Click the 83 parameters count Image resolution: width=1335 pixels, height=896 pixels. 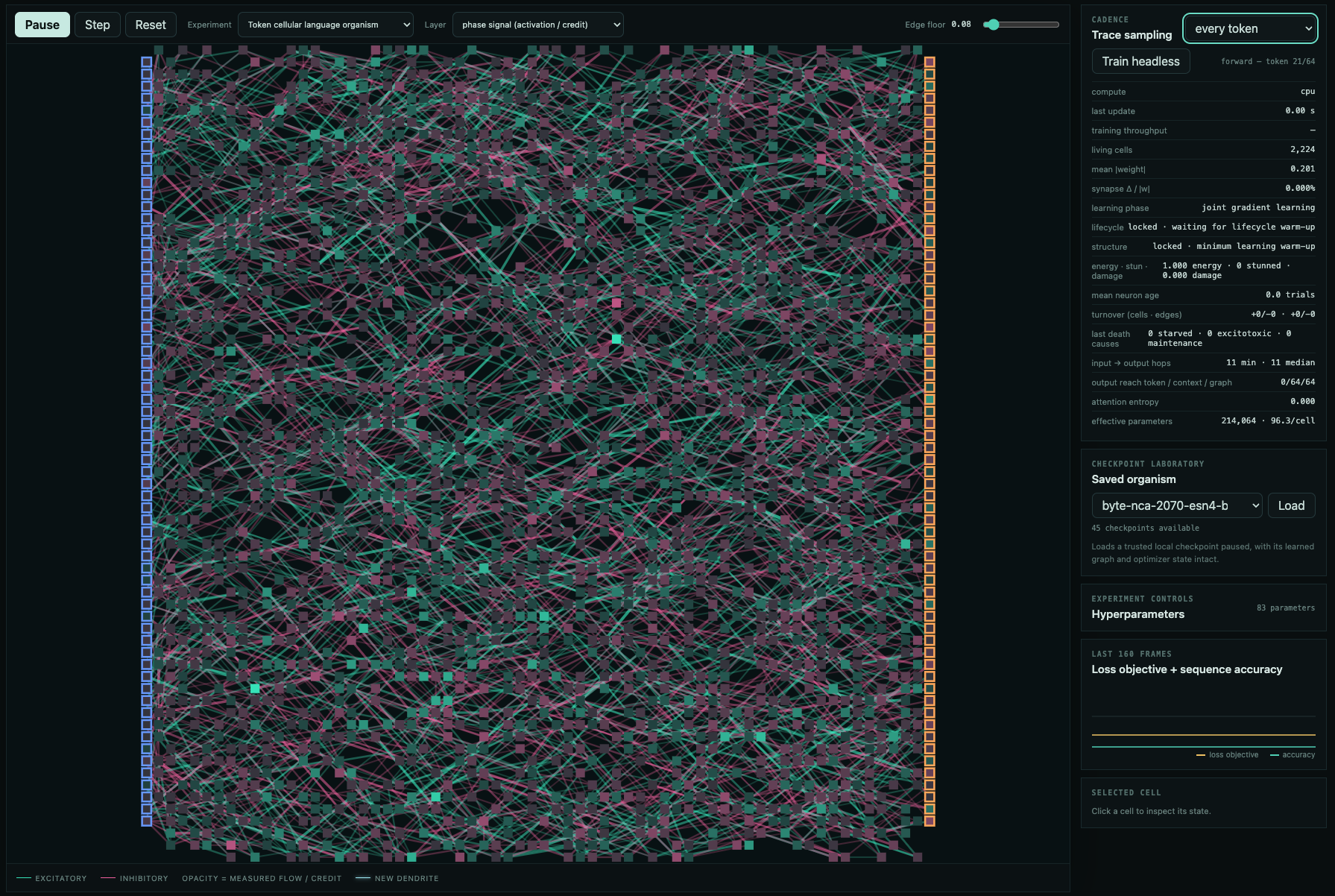point(1286,608)
